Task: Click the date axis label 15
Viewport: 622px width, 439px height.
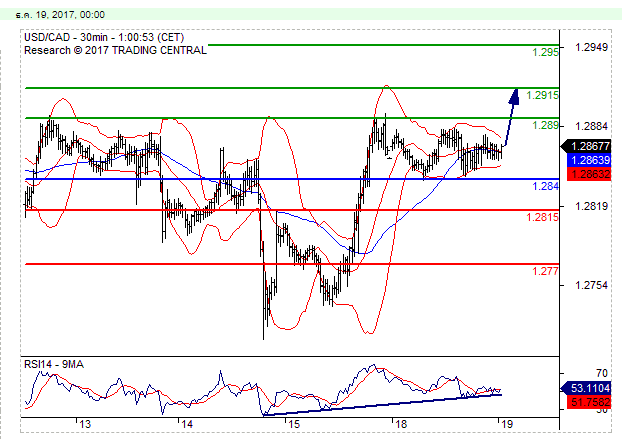Action: pyautogui.click(x=294, y=424)
